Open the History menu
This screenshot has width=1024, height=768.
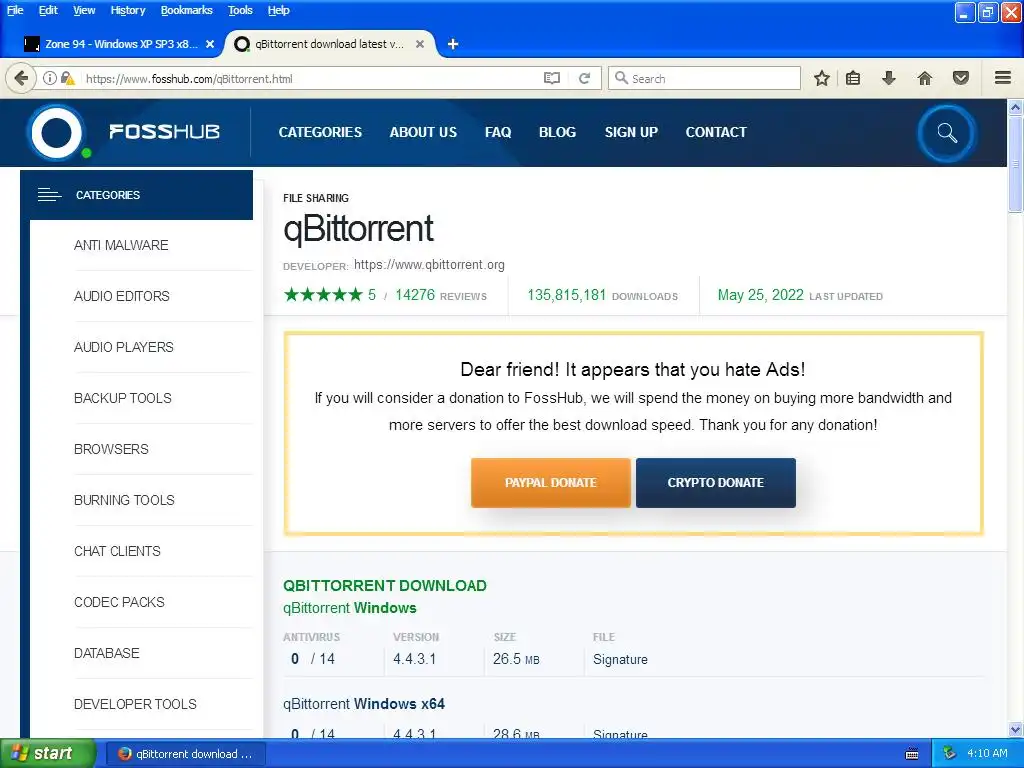click(127, 10)
